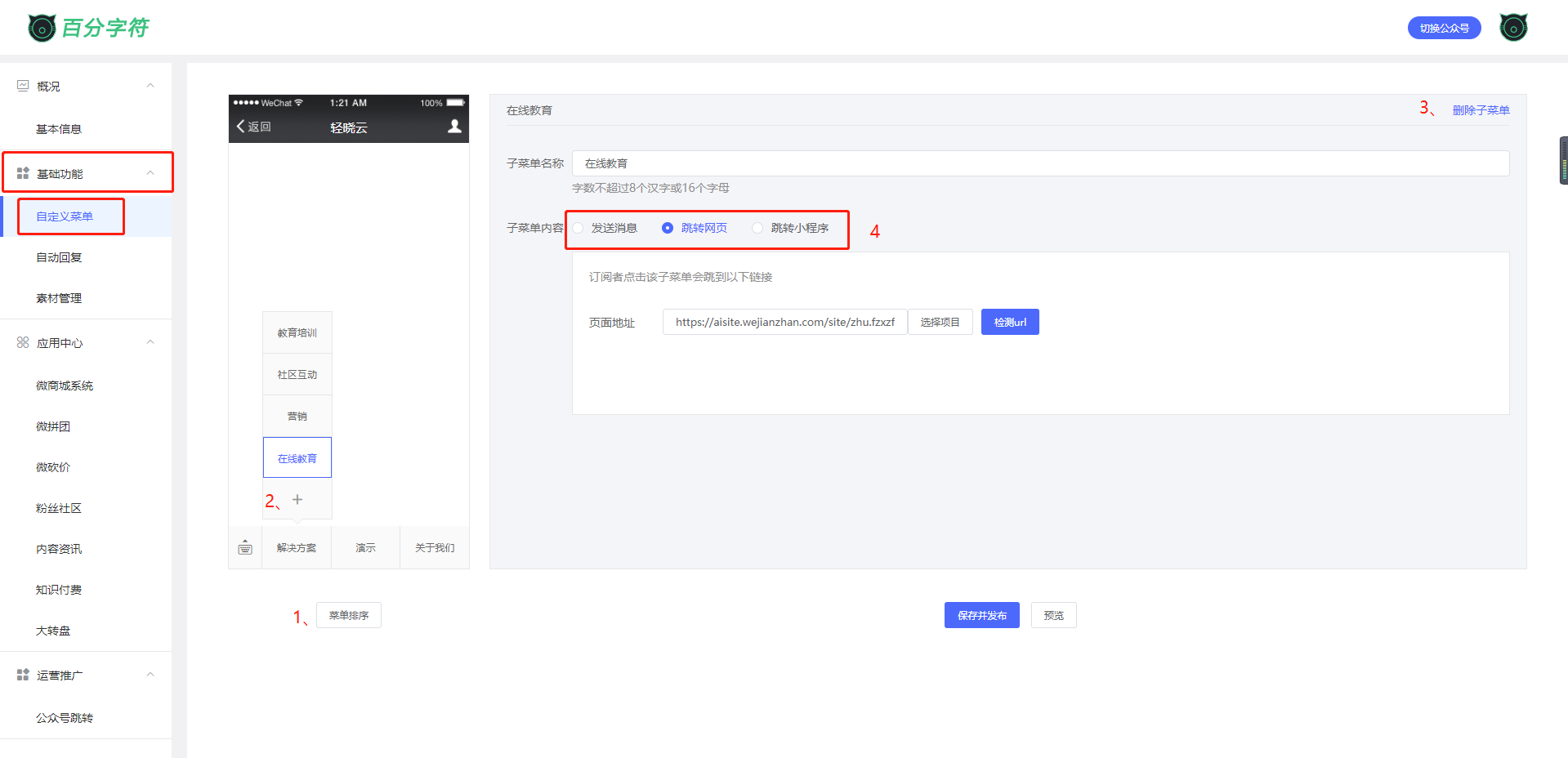
Task: Click the 概况 overview icon in sidebar
Action: click(23, 86)
